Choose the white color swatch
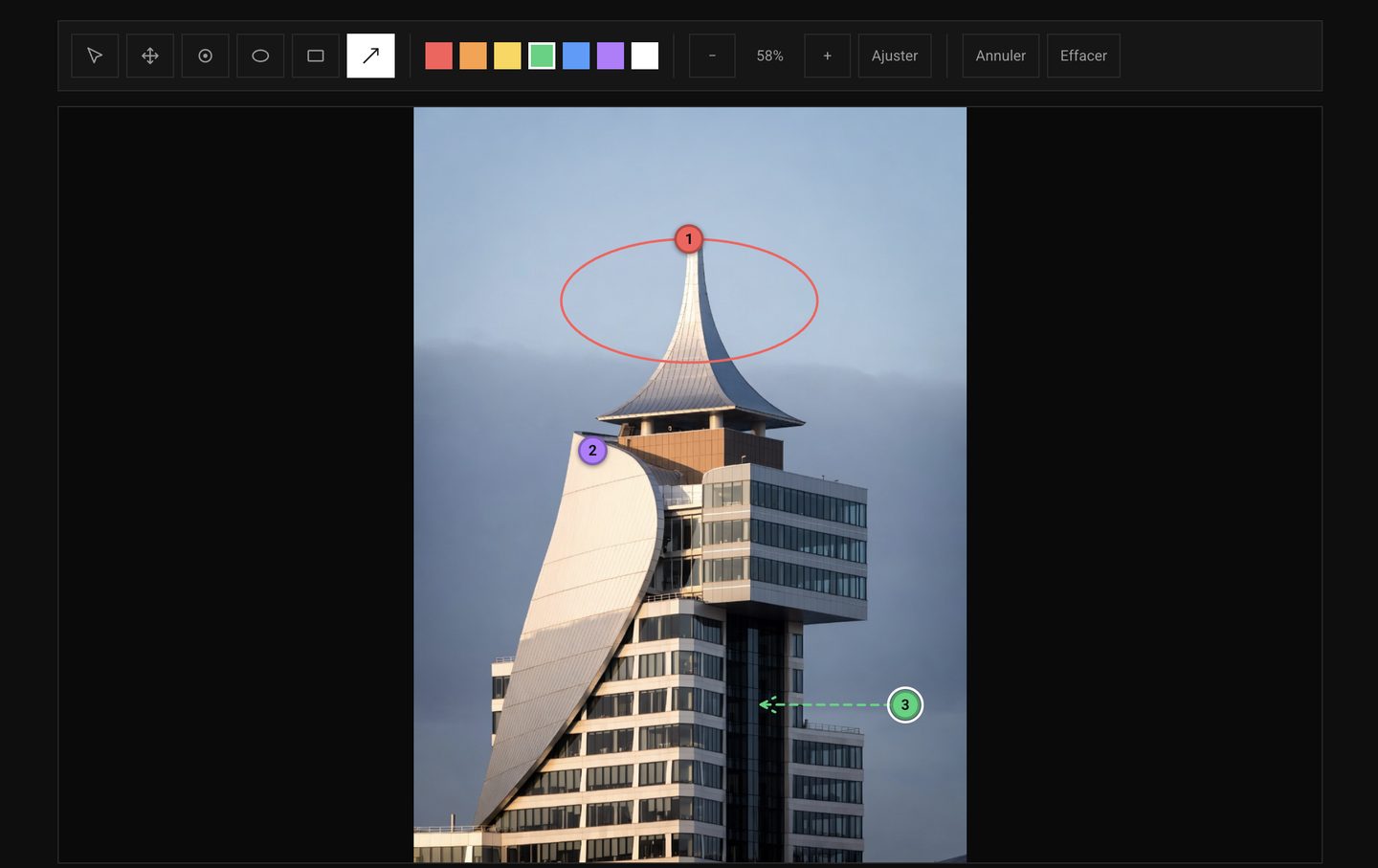 645,56
